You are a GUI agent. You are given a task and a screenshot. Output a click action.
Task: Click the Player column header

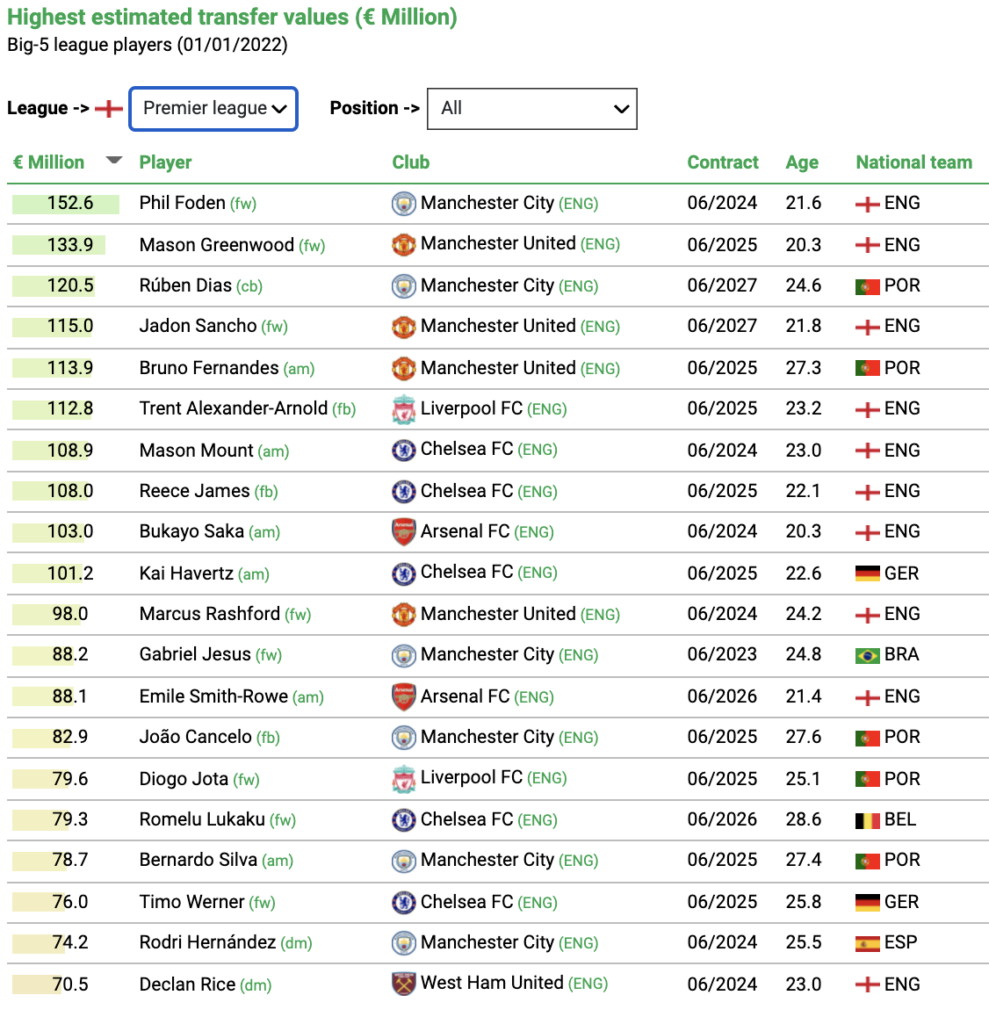pos(165,162)
